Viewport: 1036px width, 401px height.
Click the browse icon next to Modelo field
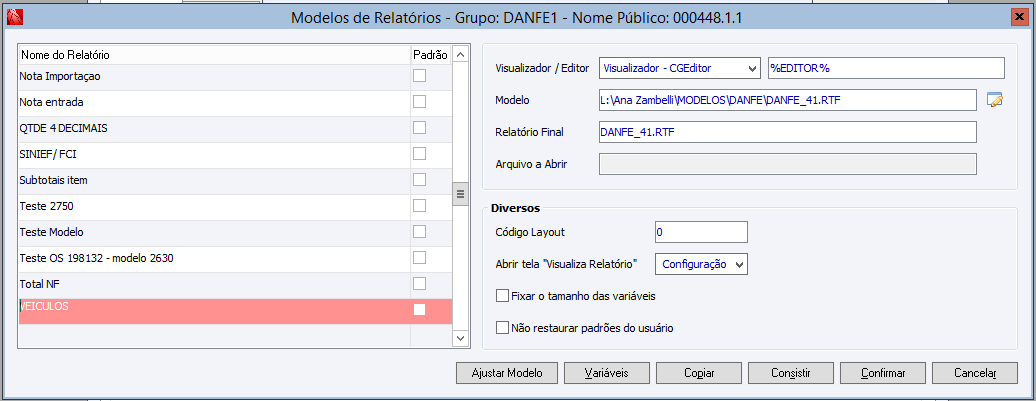(994, 99)
